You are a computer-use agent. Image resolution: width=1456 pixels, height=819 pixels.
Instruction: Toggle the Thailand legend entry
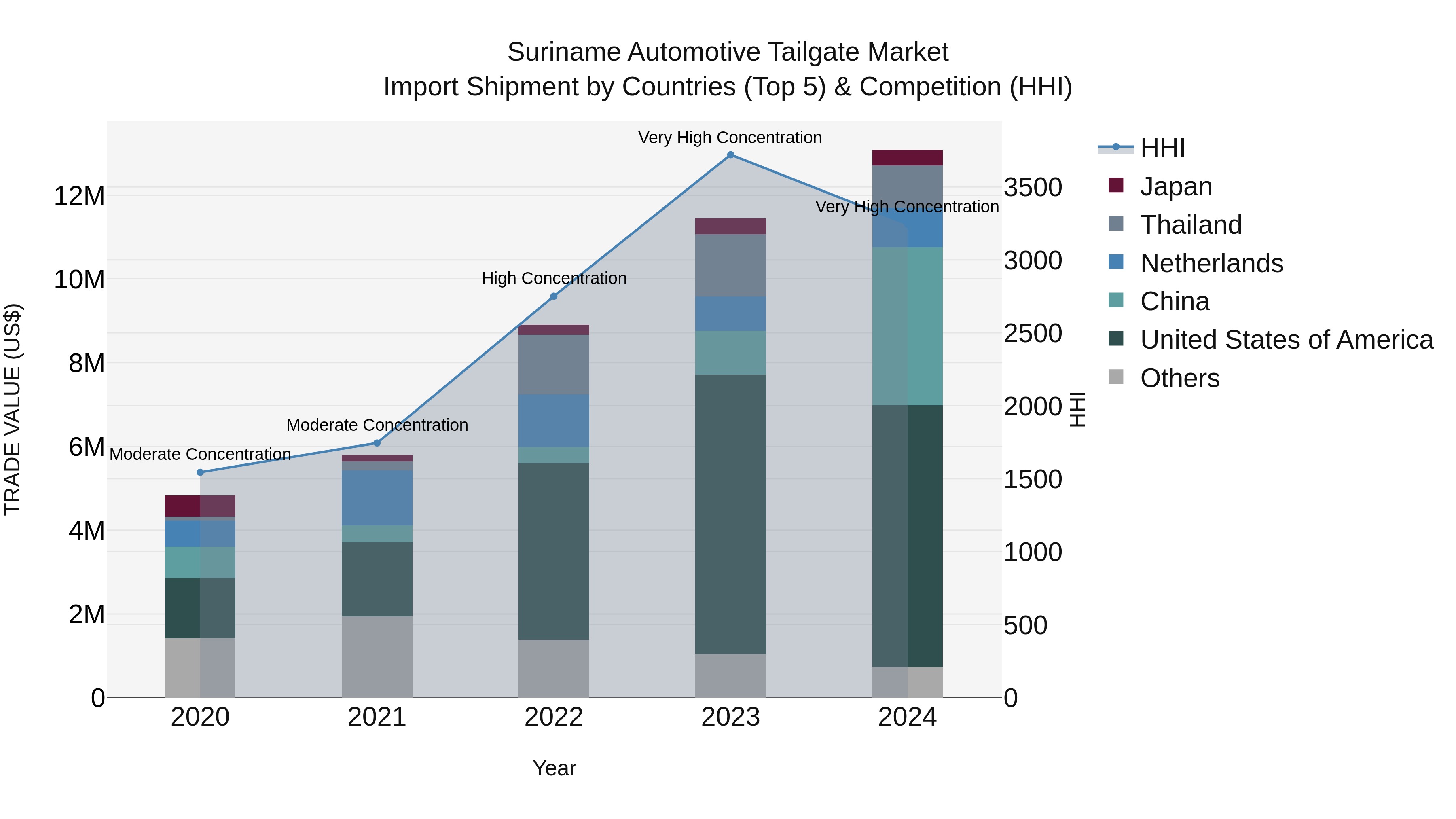tap(1175, 224)
